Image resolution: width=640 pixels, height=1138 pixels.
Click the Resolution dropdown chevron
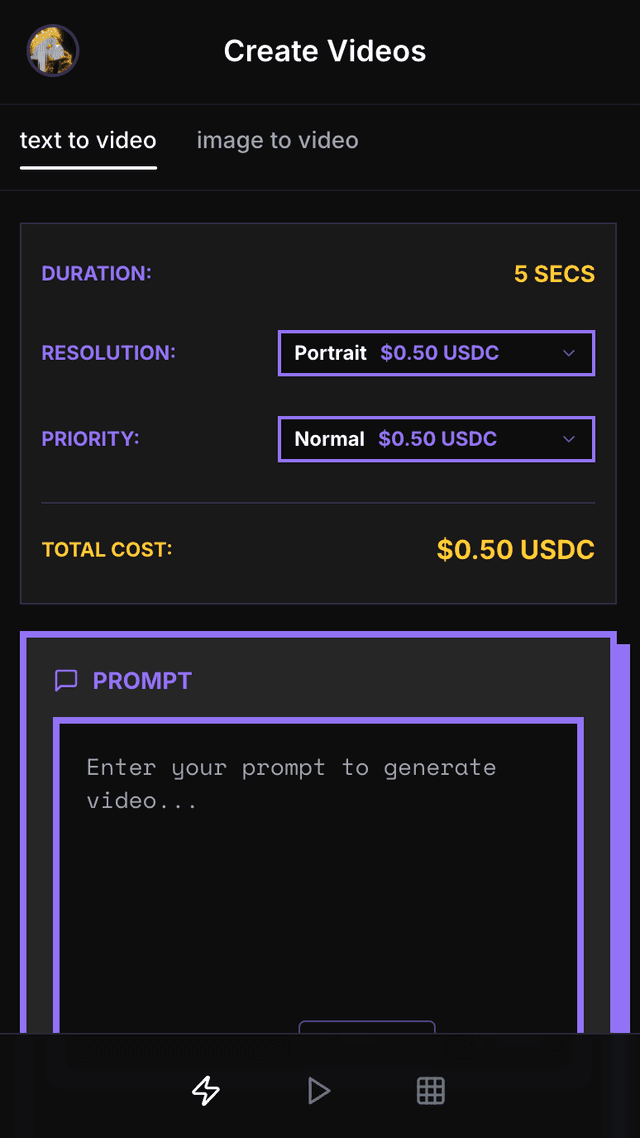tap(568, 353)
